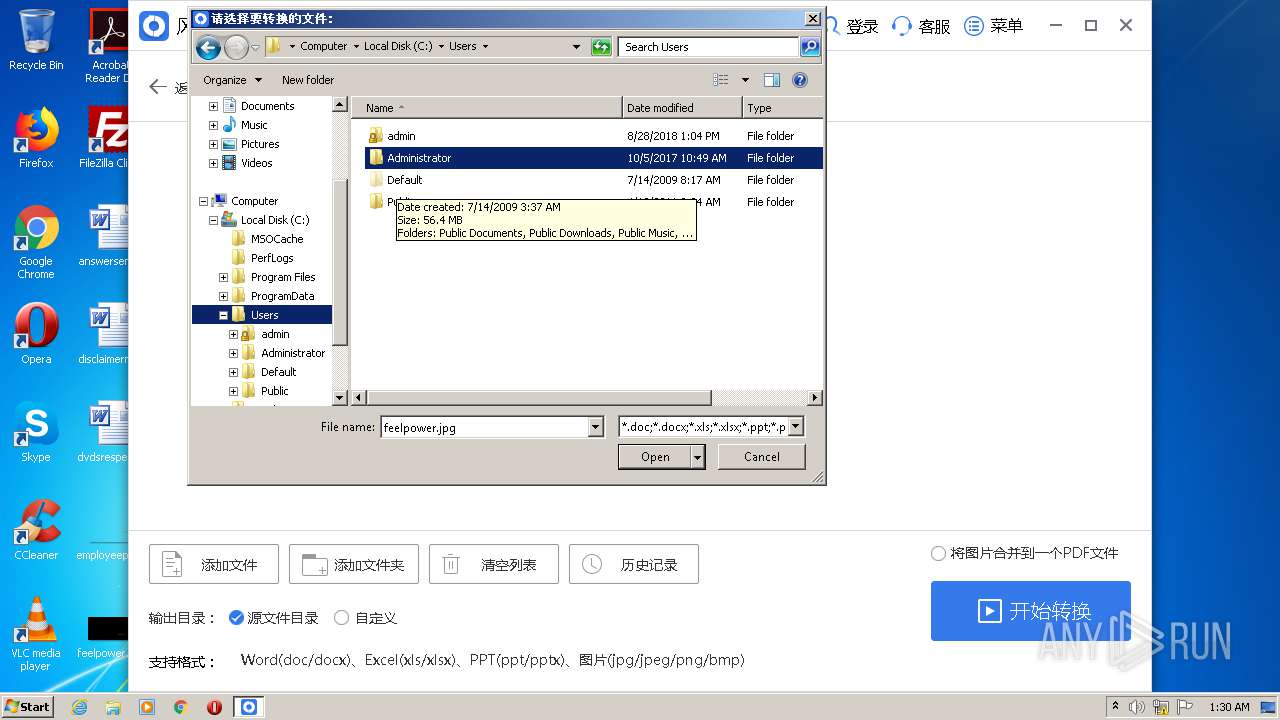
Task: Click the Start button
Action: click(28, 707)
